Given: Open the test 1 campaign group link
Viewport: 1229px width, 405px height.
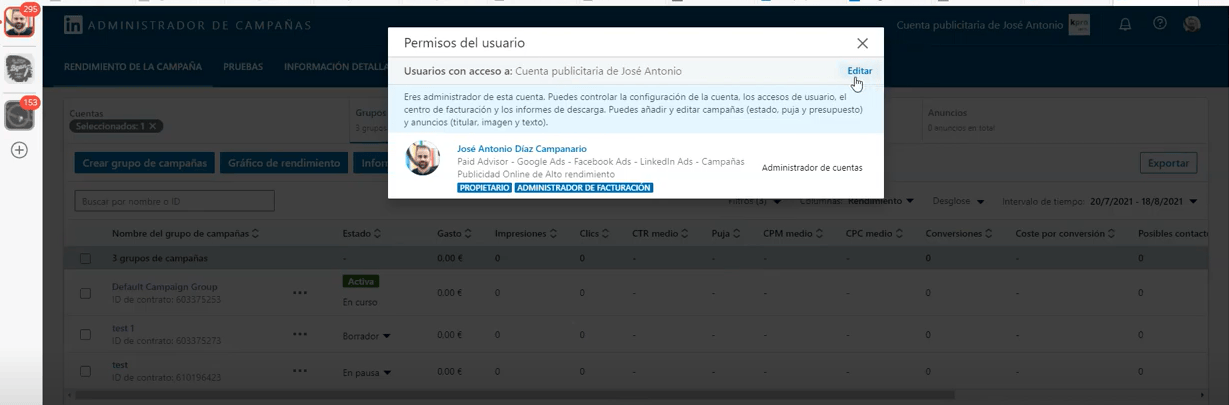Looking at the screenshot, I should click(x=123, y=328).
